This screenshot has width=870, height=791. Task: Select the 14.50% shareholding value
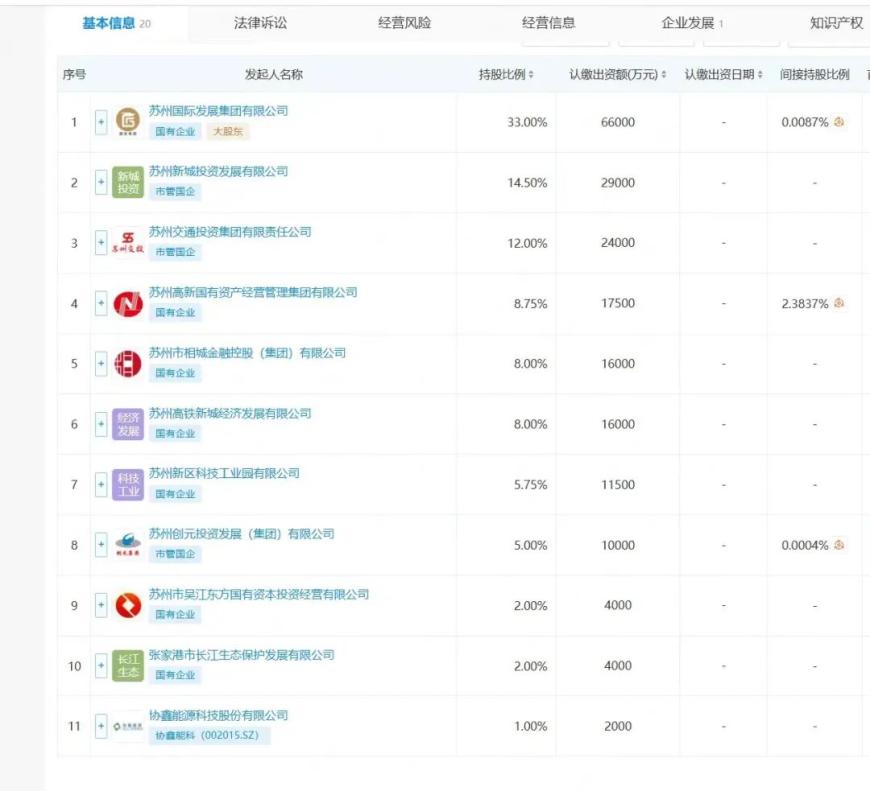[x=527, y=182]
